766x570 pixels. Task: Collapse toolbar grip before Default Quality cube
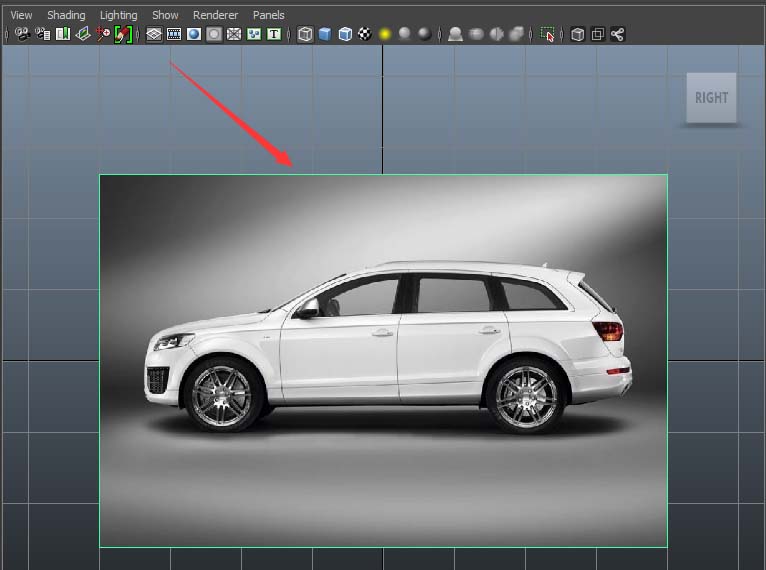click(562, 34)
